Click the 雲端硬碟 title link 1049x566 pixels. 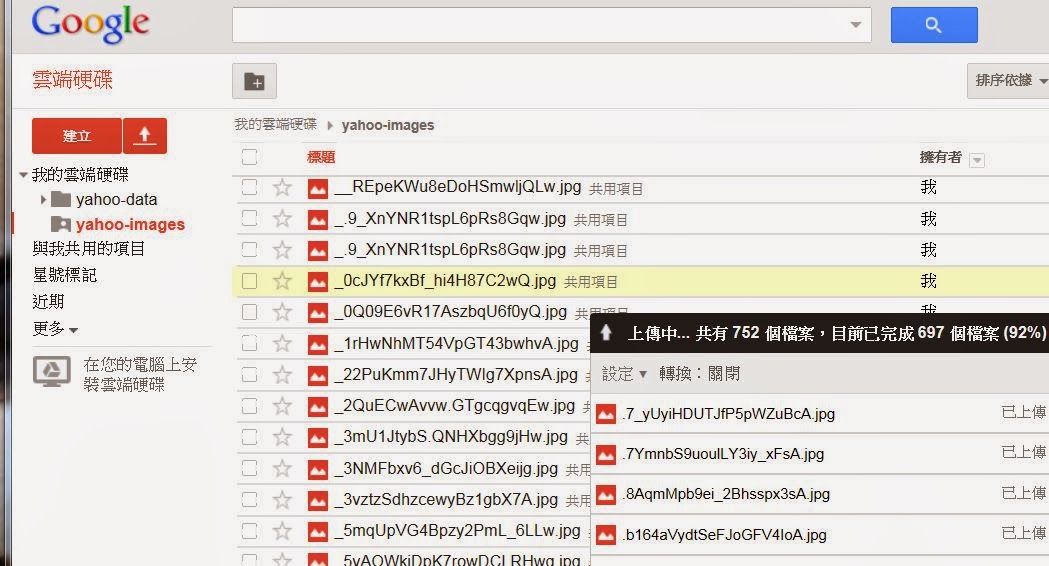pos(72,80)
